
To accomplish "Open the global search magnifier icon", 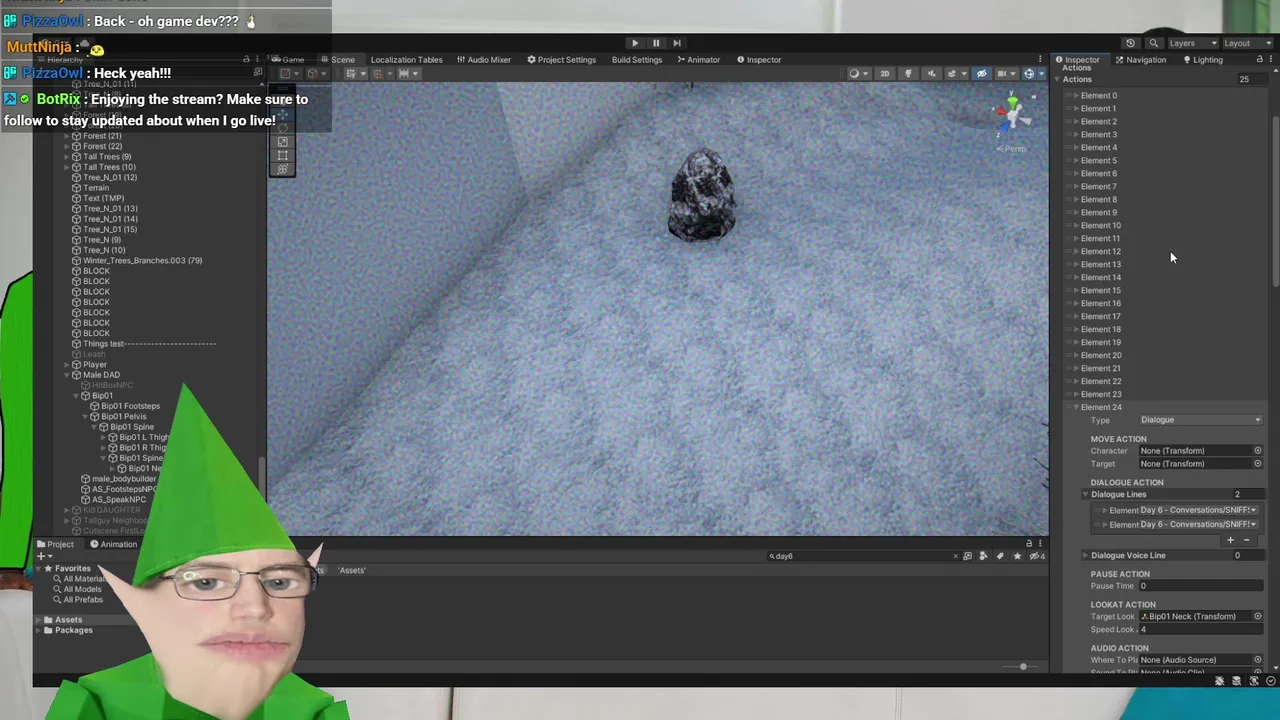I will pos(1153,43).
